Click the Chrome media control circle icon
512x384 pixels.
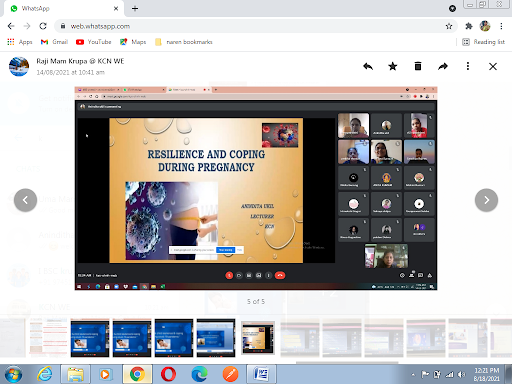coord(452,9)
